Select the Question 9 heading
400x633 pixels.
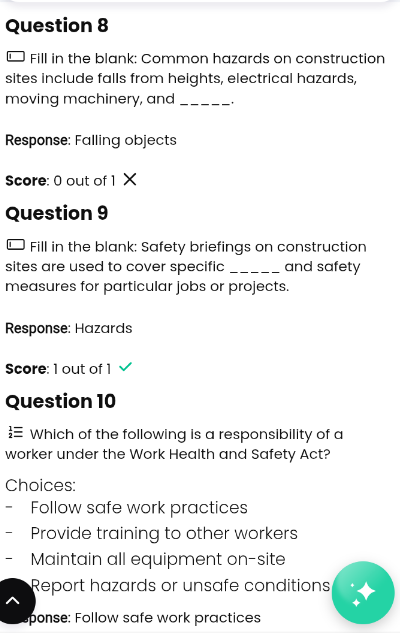(x=57, y=213)
